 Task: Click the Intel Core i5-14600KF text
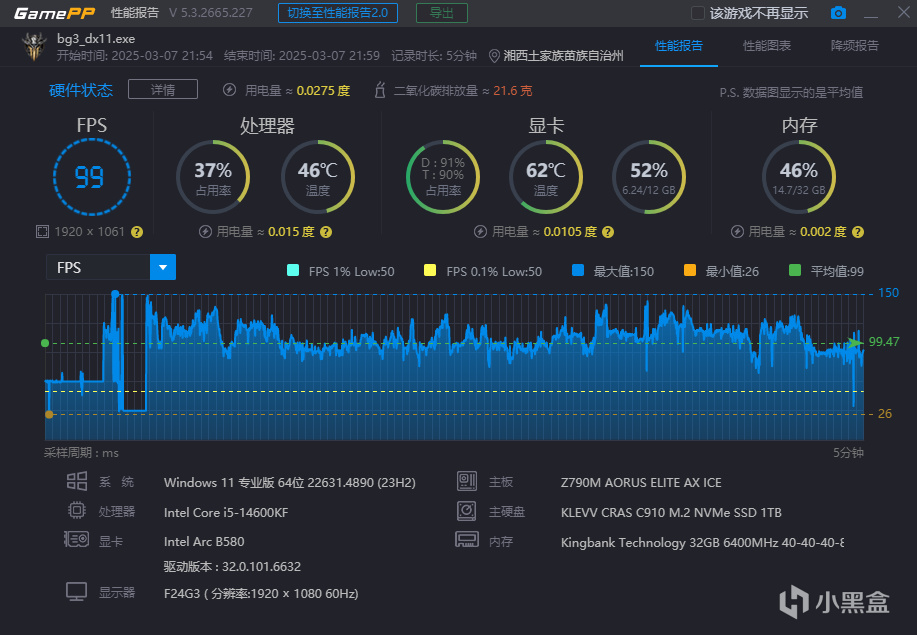point(226,513)
